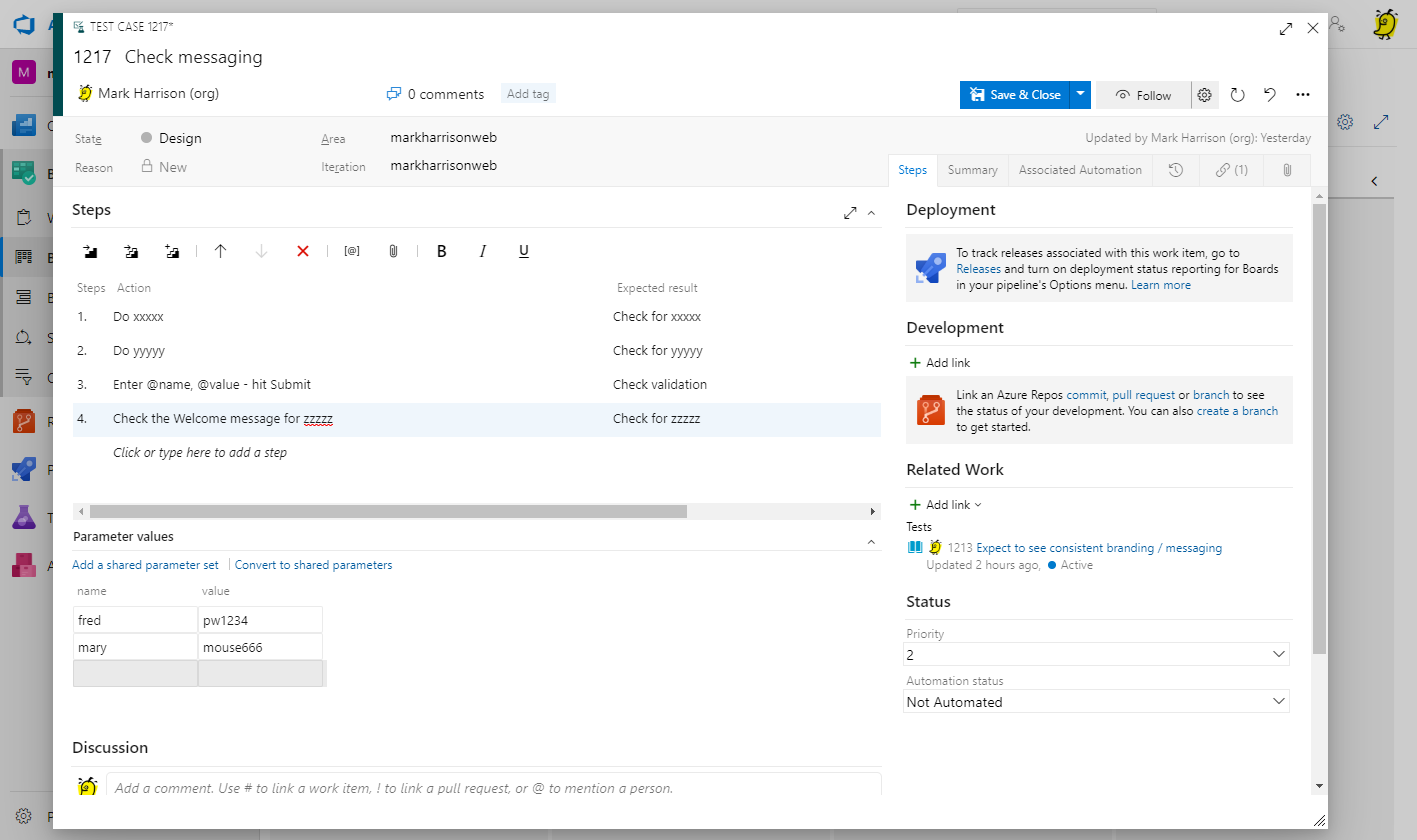Click Convert to shared parameters link
Image resolution: width=1417 pixels, height=840 pixels.
[x=313, y=565]
